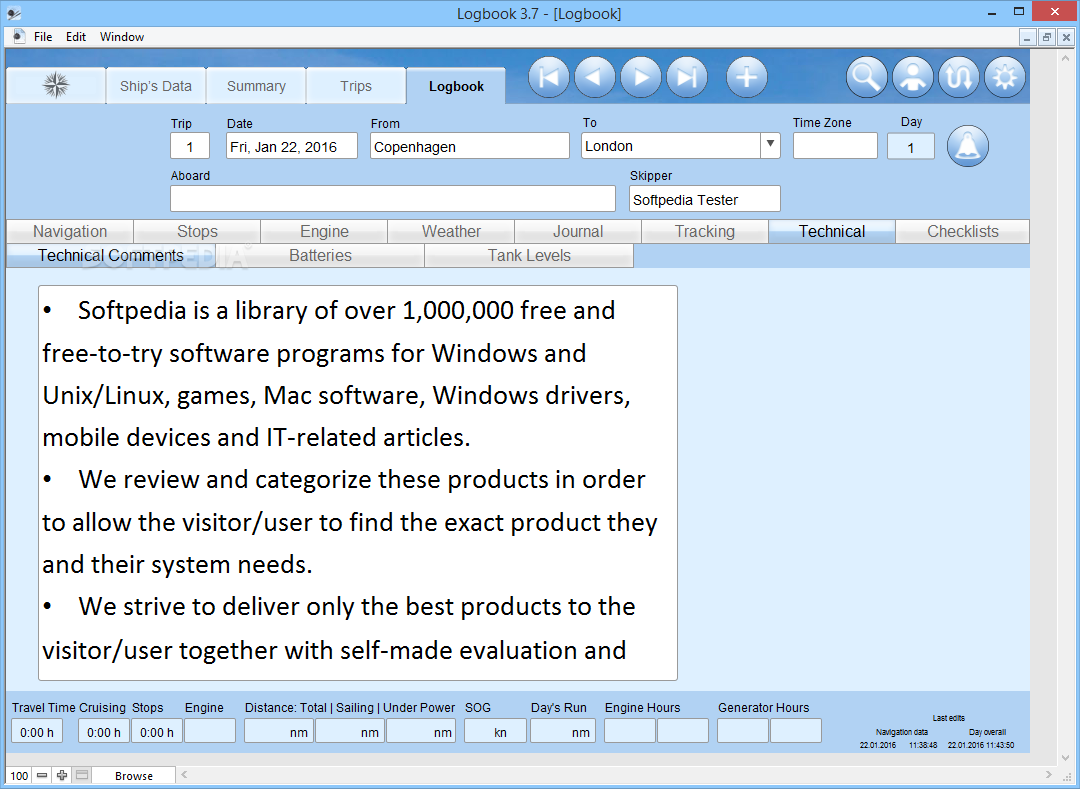Toggle the status toolbar icon next to zoom
Image resolution: width=1080 pixels, height=789 pixels.
(x=82, y=775)
